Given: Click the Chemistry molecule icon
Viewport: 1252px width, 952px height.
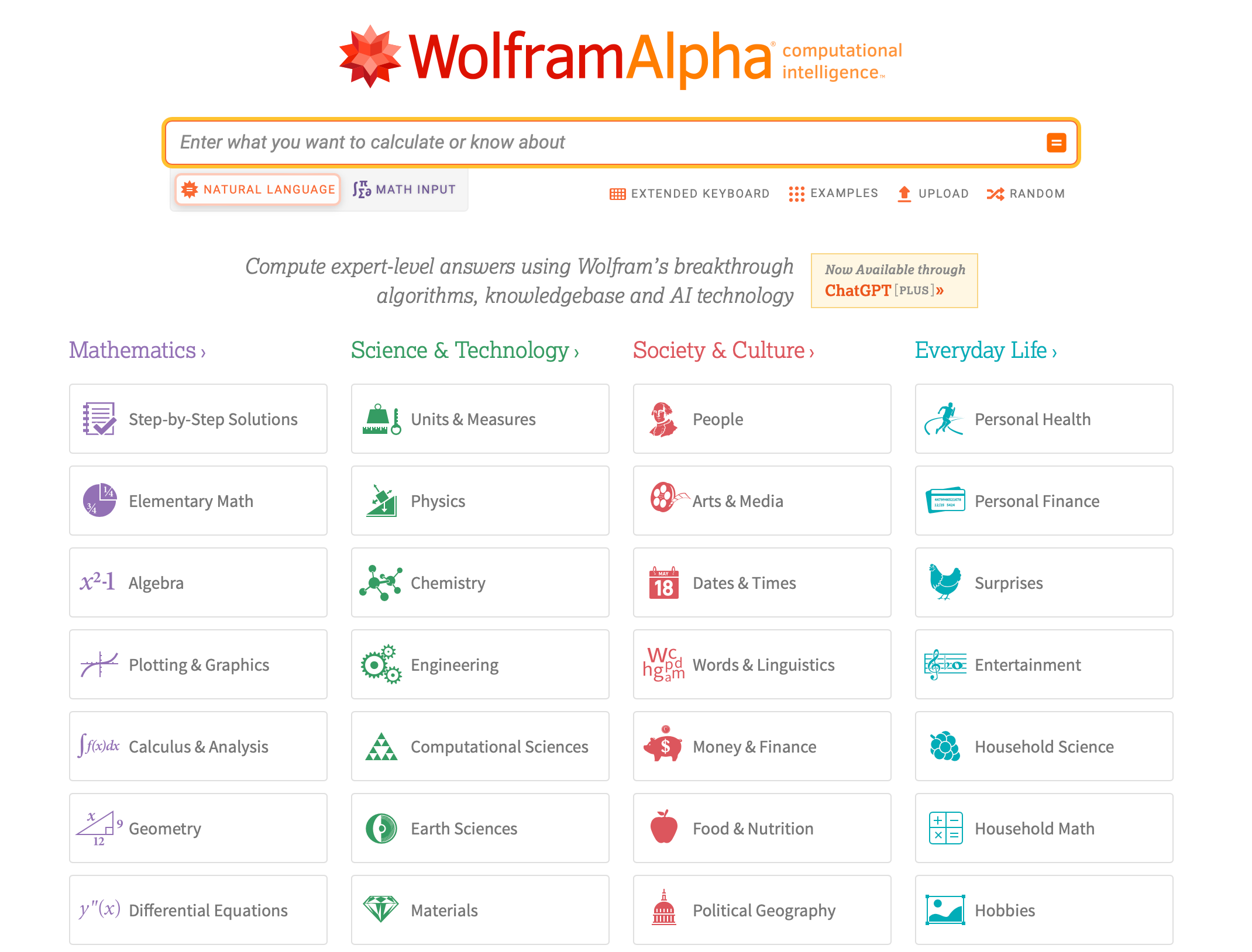Looking at the screenshot, I should pyautogui.click(x=381, y=581).
